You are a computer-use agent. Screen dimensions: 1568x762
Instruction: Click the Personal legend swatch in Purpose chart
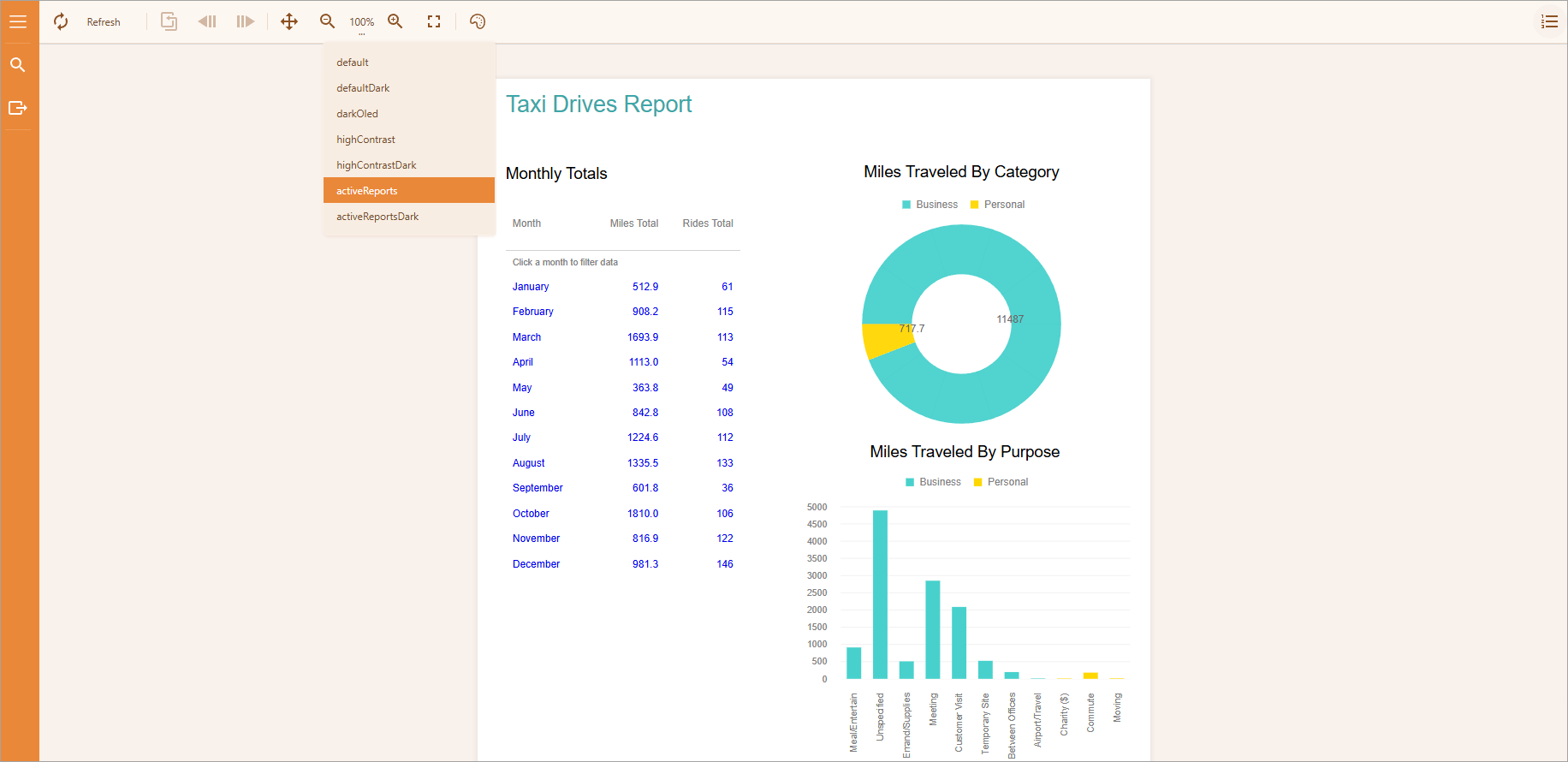coord(977,482)
